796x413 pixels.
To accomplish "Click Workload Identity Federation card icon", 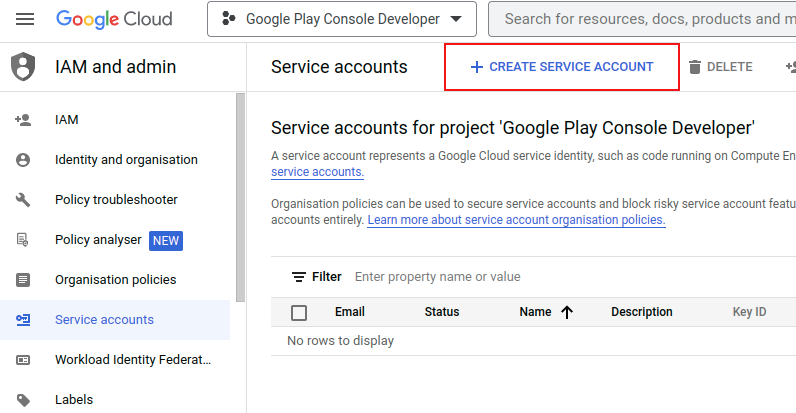I will 23,360.
